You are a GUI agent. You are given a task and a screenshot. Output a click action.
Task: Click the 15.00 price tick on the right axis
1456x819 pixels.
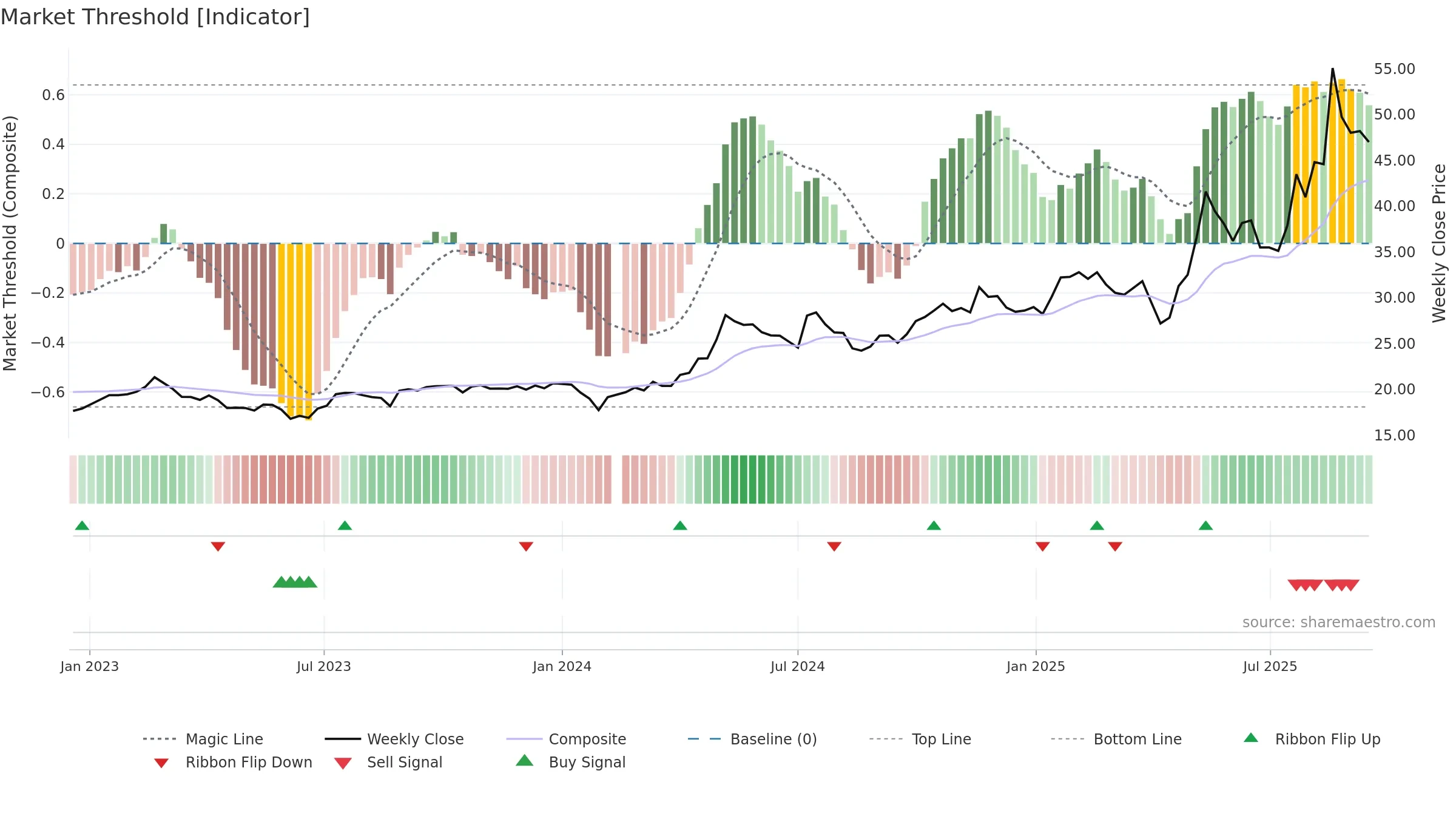click(x=1395, y=435)
